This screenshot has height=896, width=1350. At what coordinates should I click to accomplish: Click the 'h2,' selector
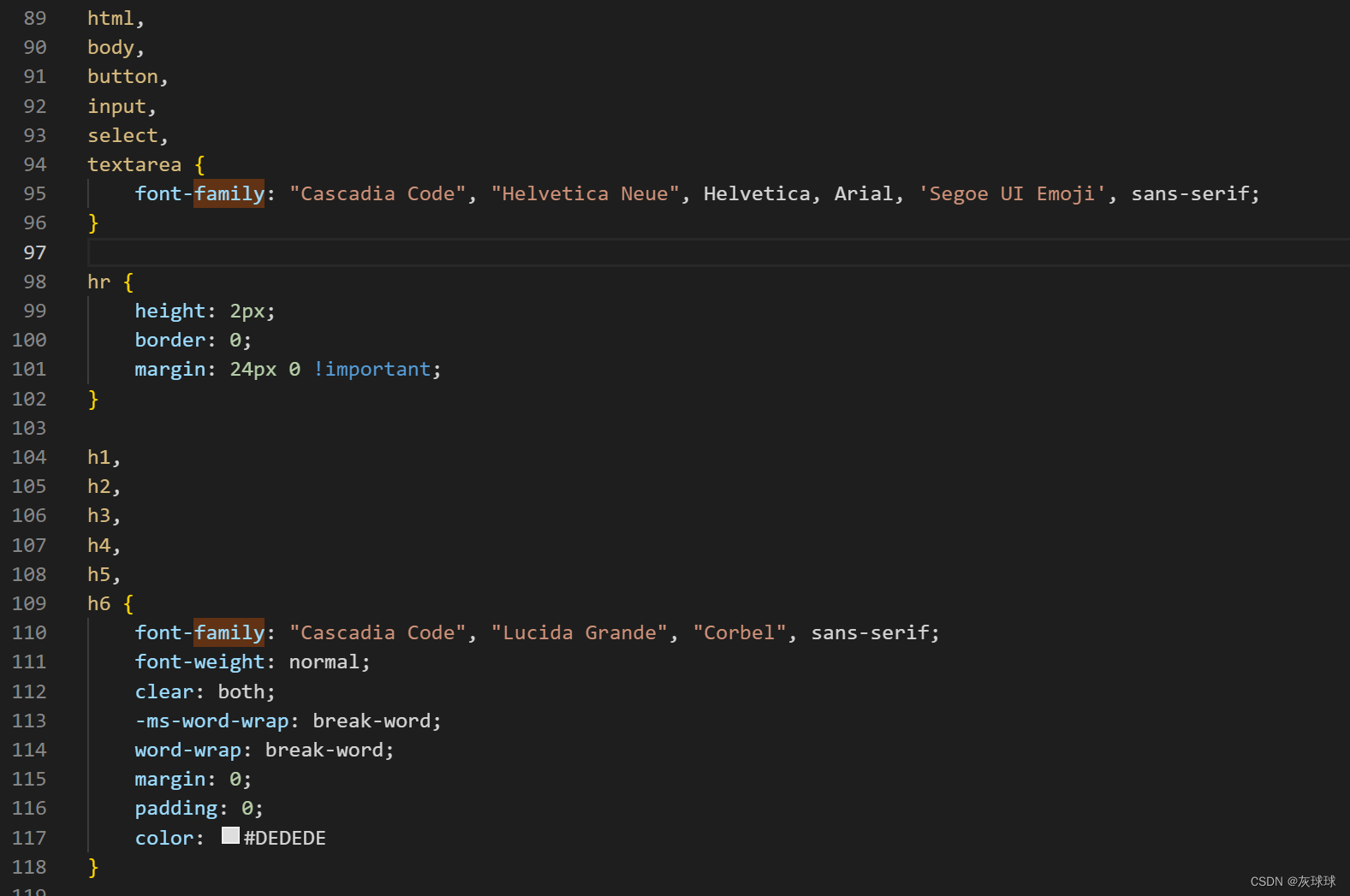point(104,486)
